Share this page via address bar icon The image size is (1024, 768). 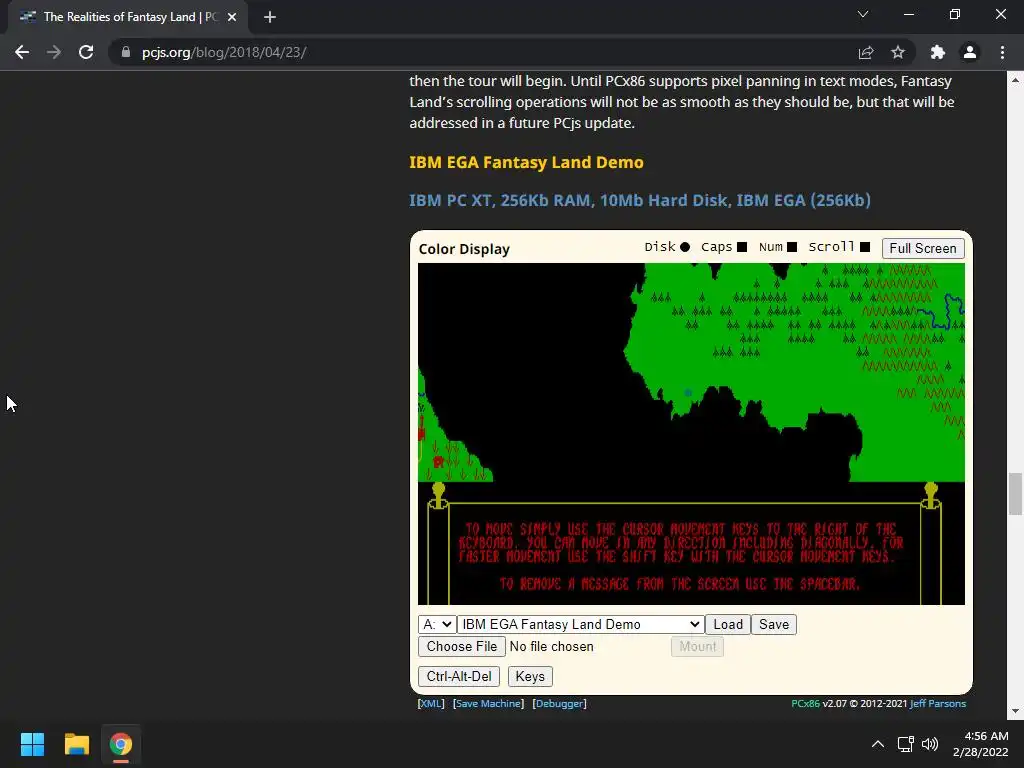pyautogui.click(x=866, y=52)
